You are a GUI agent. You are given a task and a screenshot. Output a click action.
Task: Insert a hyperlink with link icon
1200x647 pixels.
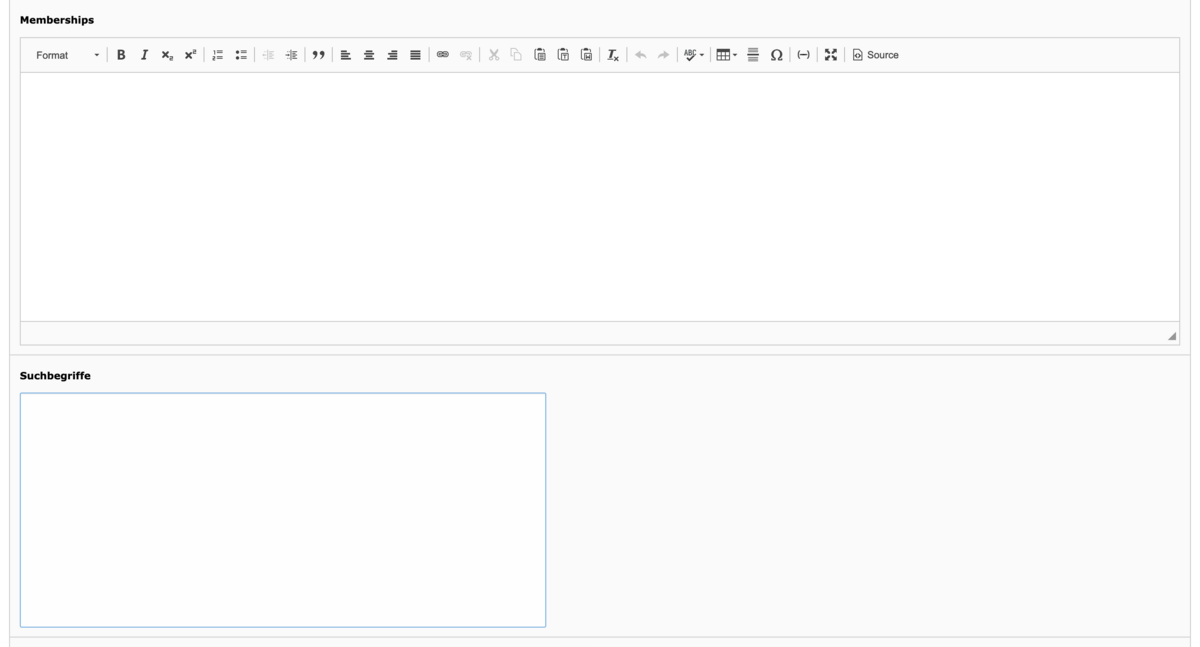443,55
